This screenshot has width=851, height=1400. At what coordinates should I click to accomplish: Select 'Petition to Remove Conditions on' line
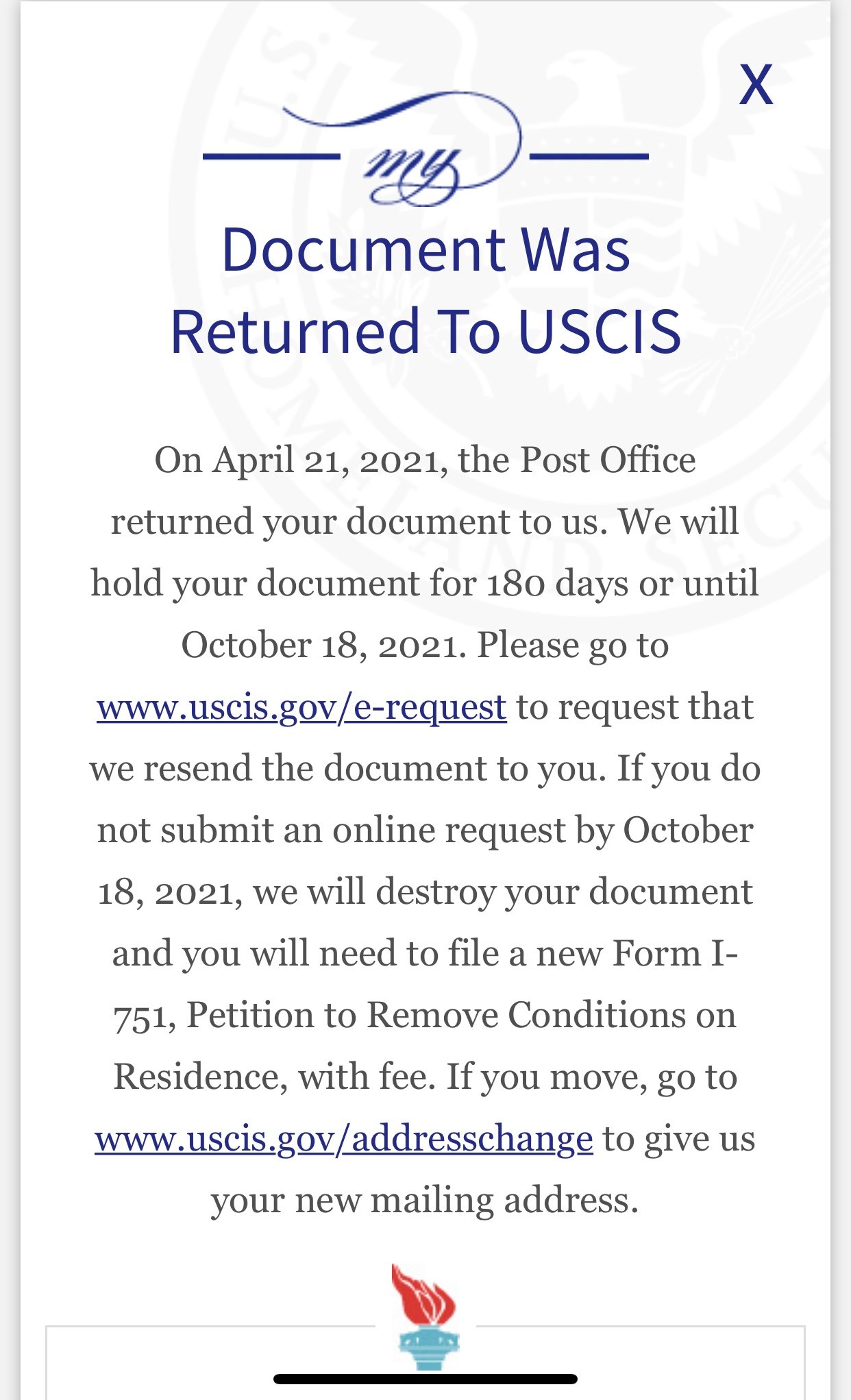point(461,1015)
